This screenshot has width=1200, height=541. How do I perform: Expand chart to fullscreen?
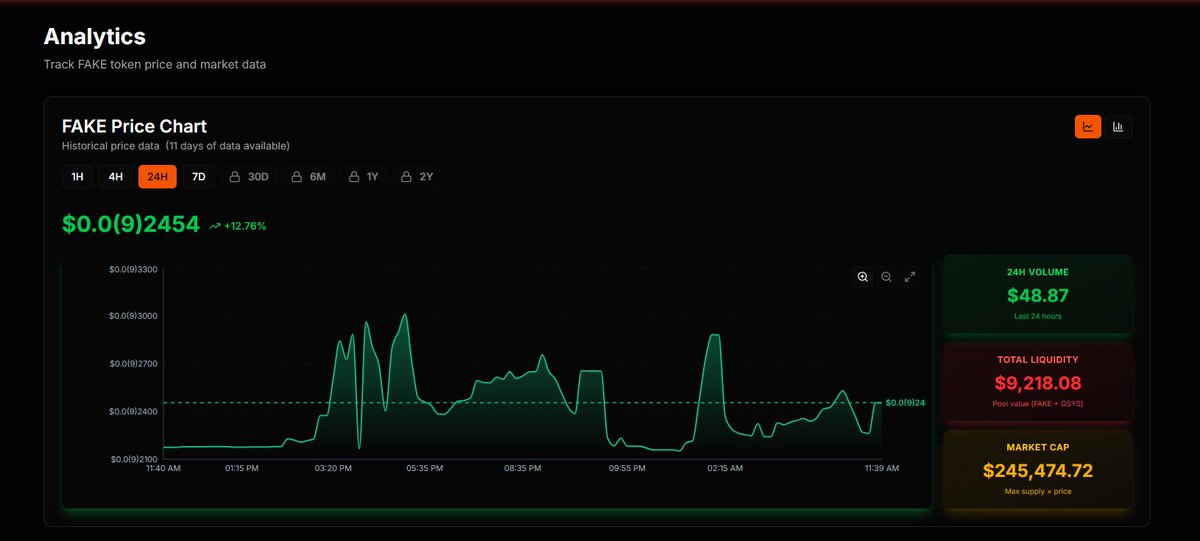910,277
